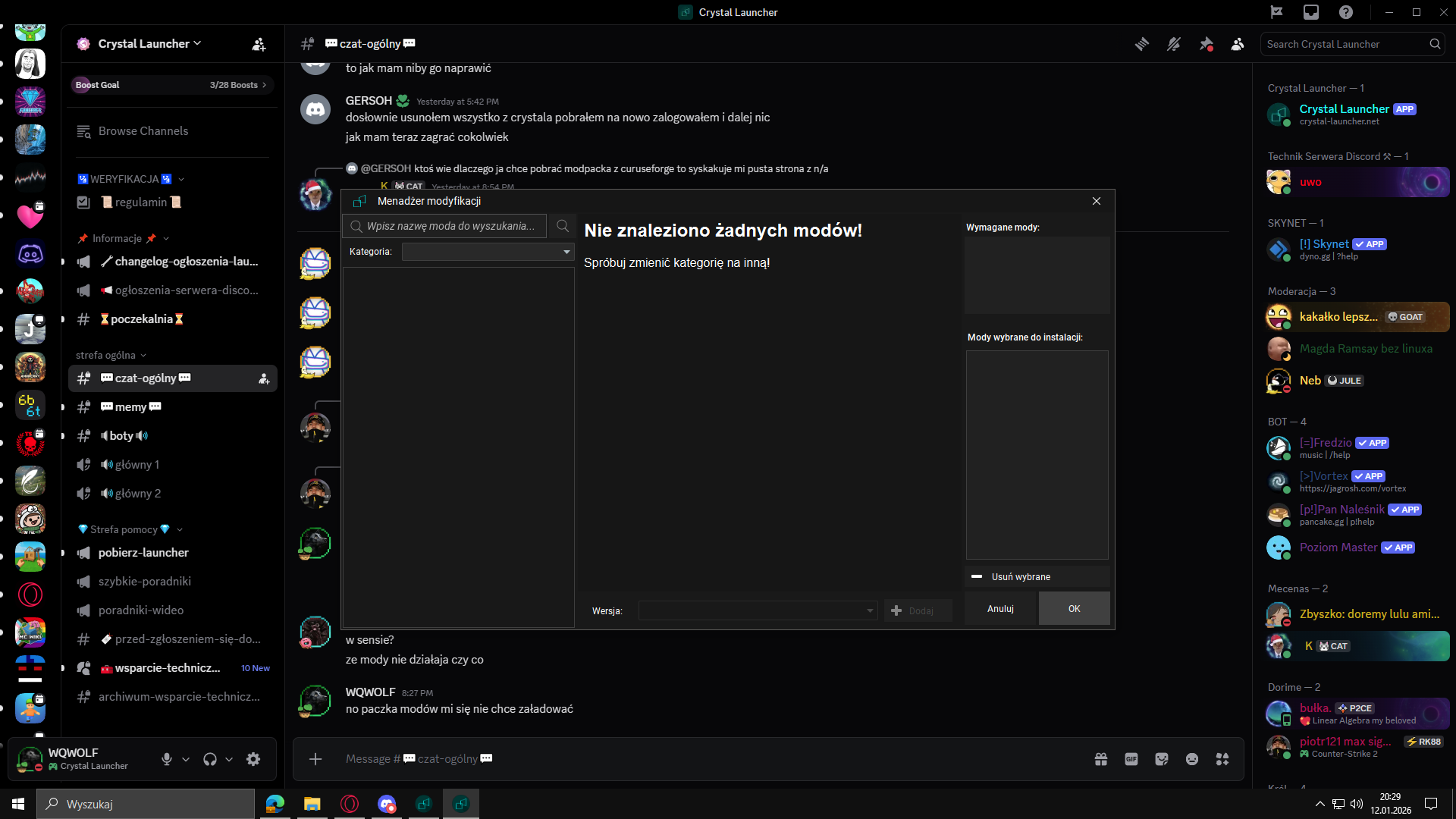
Task: Open the Kategoria dropdown
Action: [488, 252]
